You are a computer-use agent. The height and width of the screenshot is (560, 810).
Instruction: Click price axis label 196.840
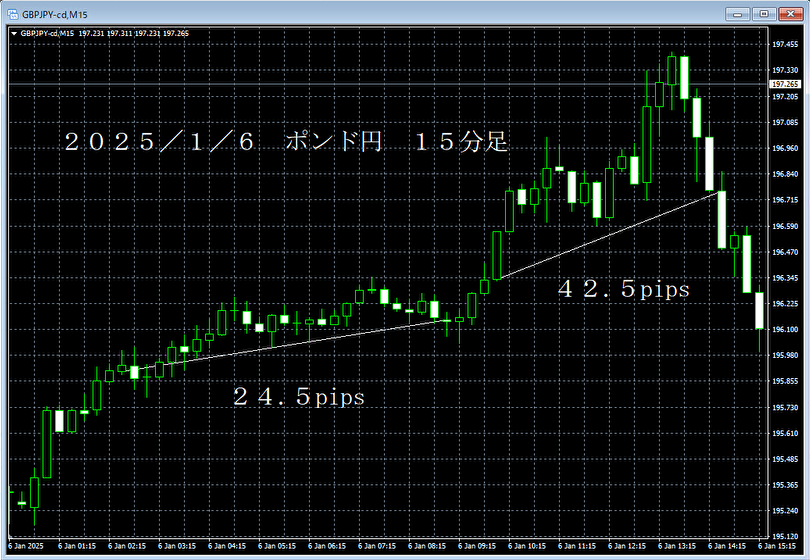pos(785,174)
